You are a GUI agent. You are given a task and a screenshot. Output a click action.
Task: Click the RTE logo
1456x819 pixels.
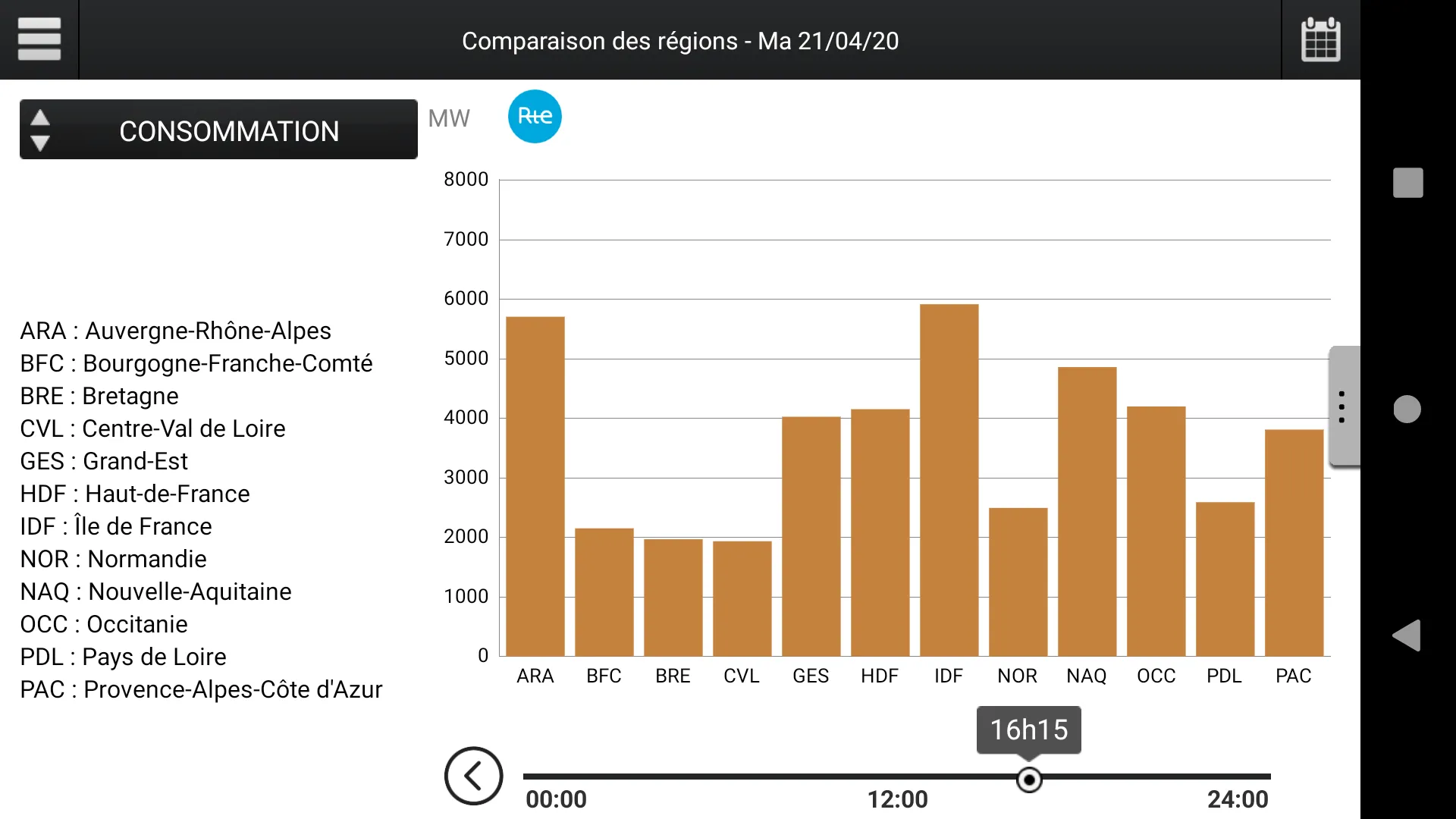pos(535,117)
